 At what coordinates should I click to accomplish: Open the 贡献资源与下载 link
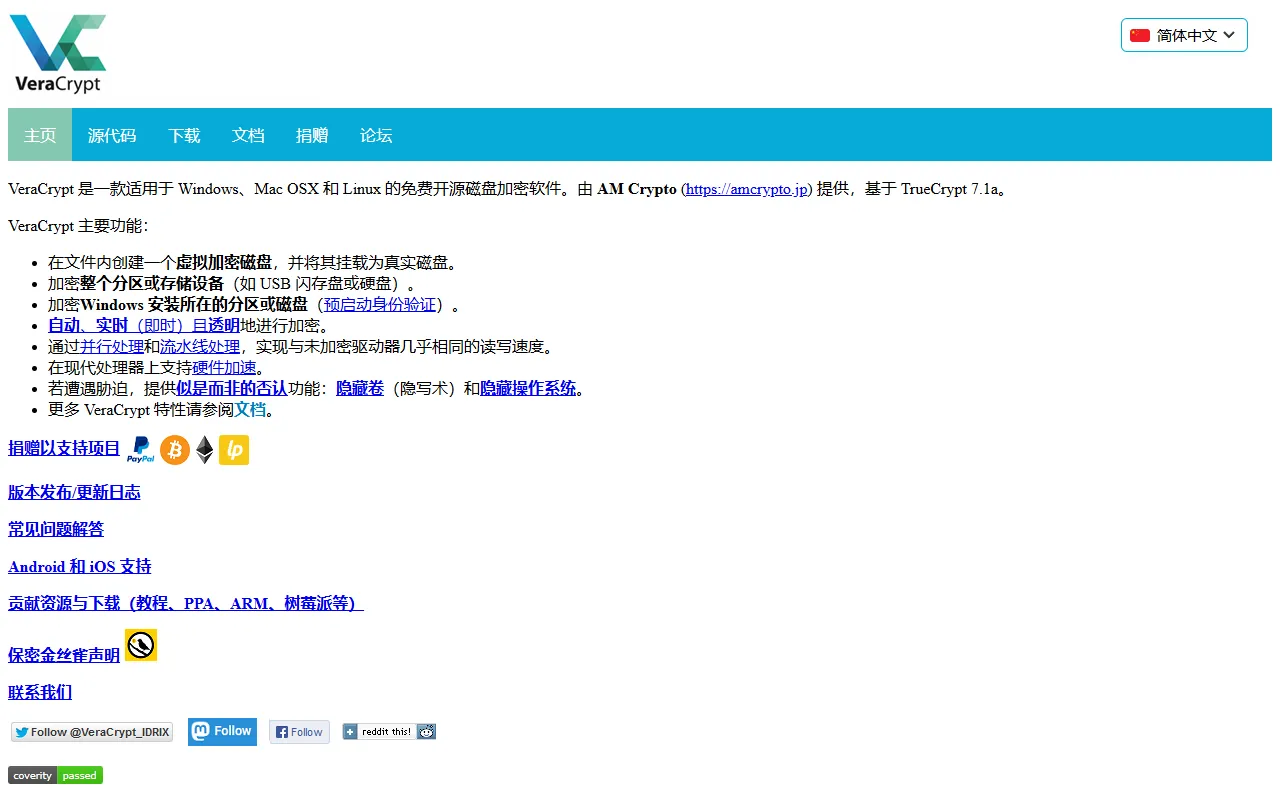point(186,604)
